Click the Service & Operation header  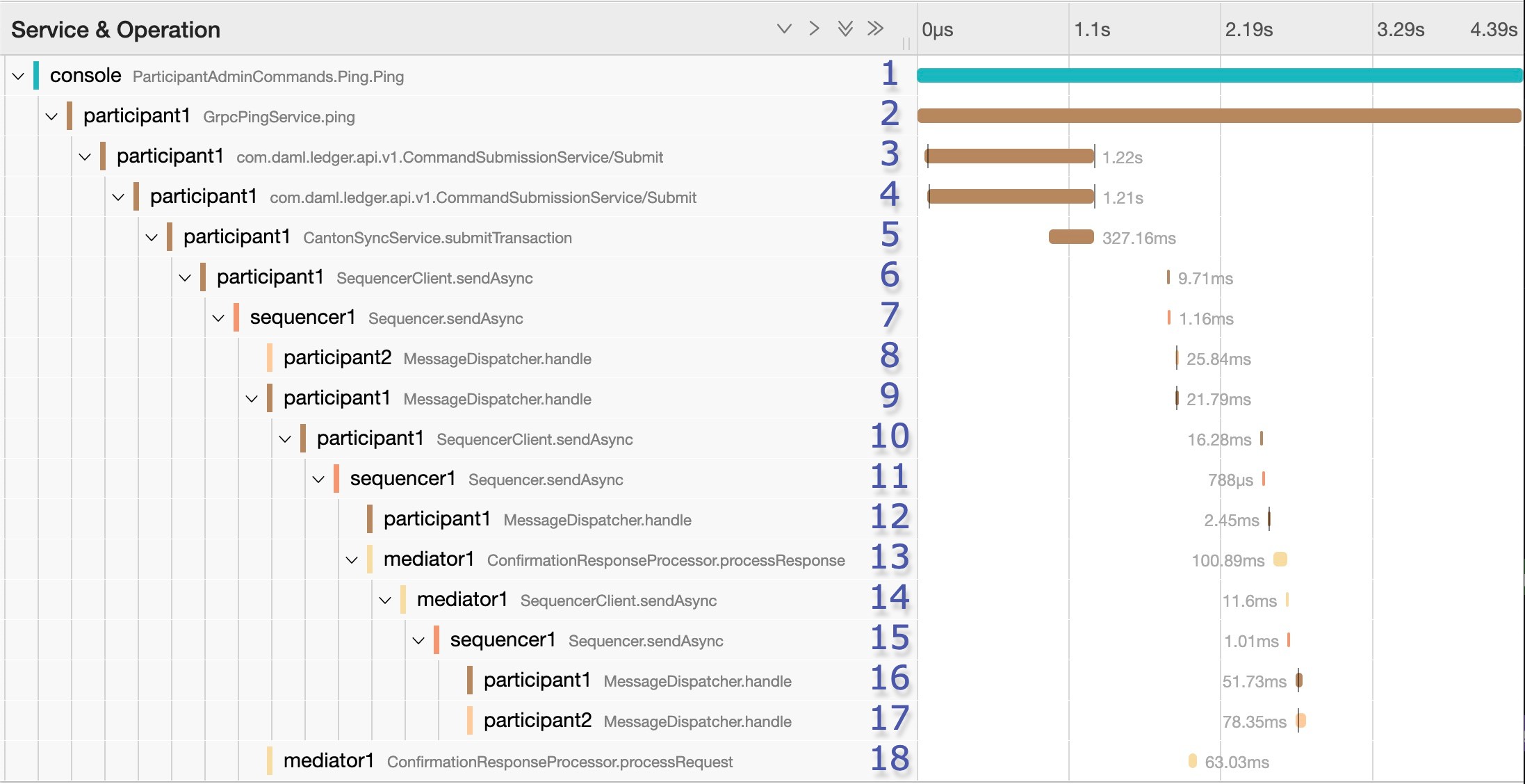(115, 29)
